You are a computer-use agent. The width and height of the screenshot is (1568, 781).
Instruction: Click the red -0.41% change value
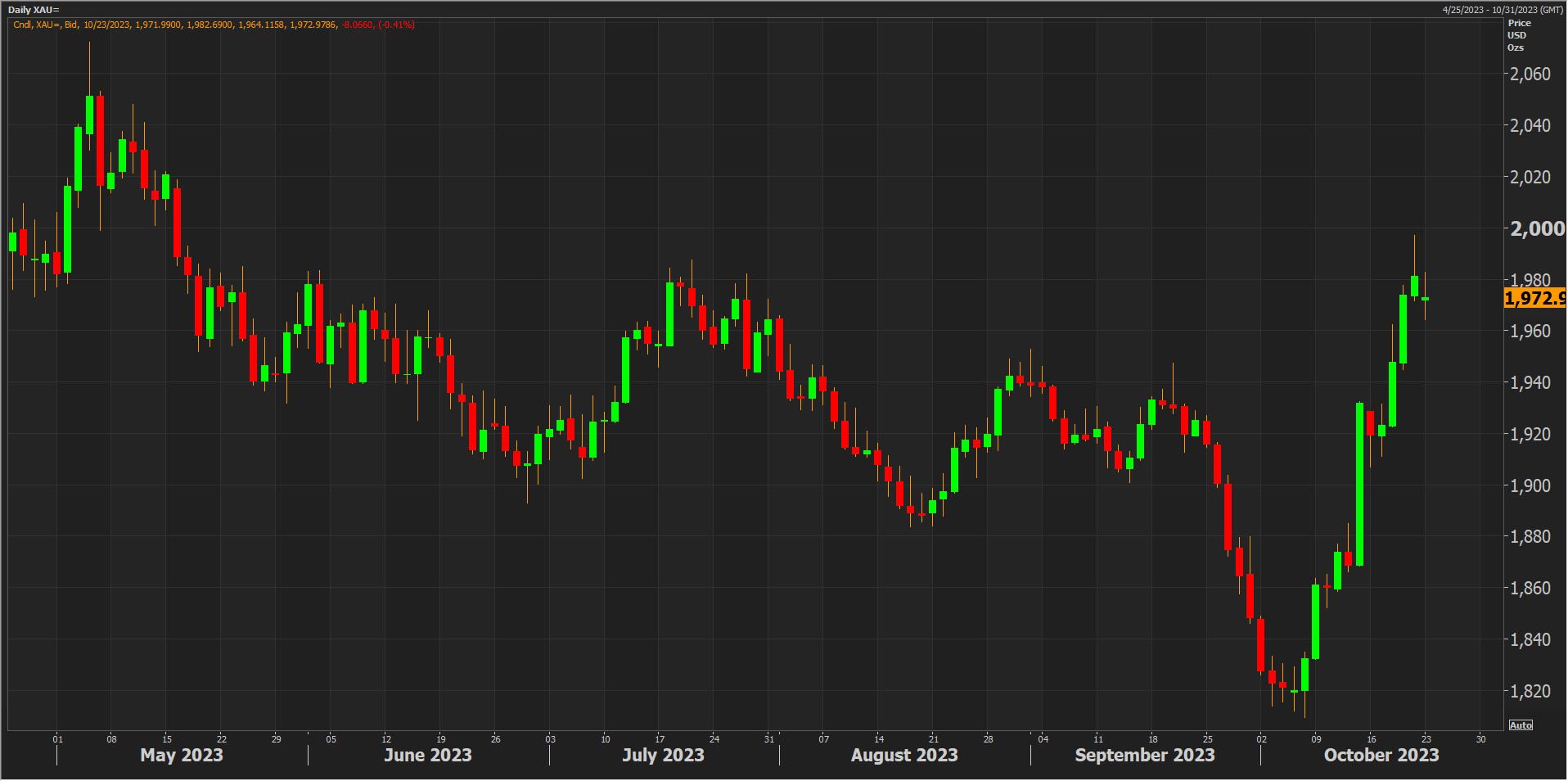point(396,25)
